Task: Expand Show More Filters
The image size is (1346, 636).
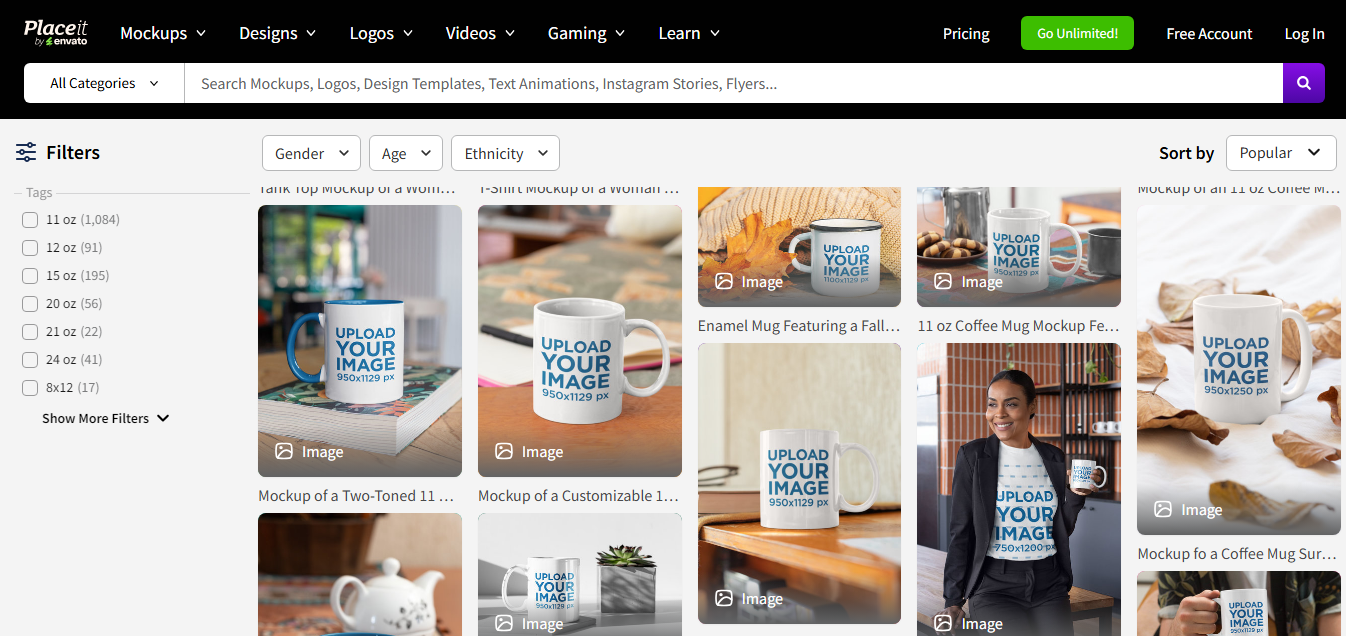Action: tap(106, 418)
